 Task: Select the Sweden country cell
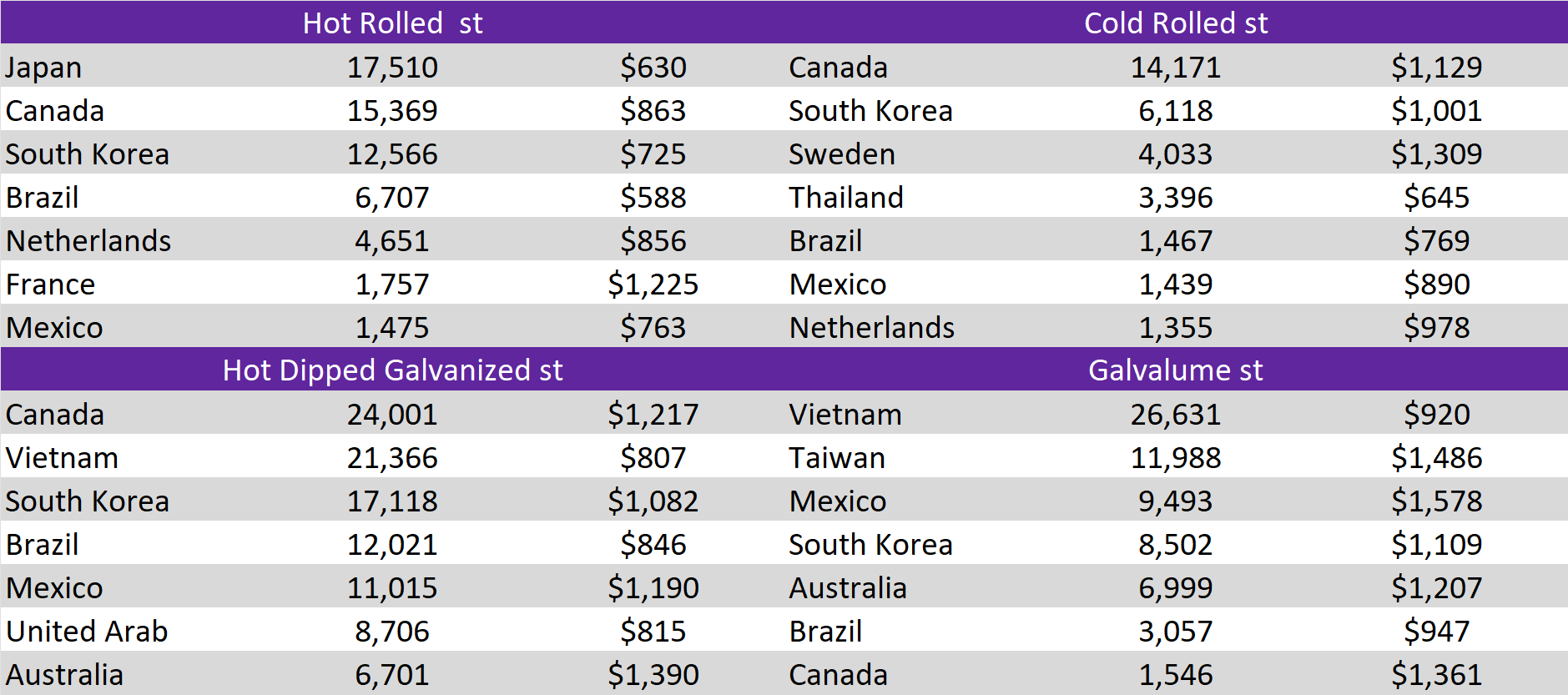(841, 154)
